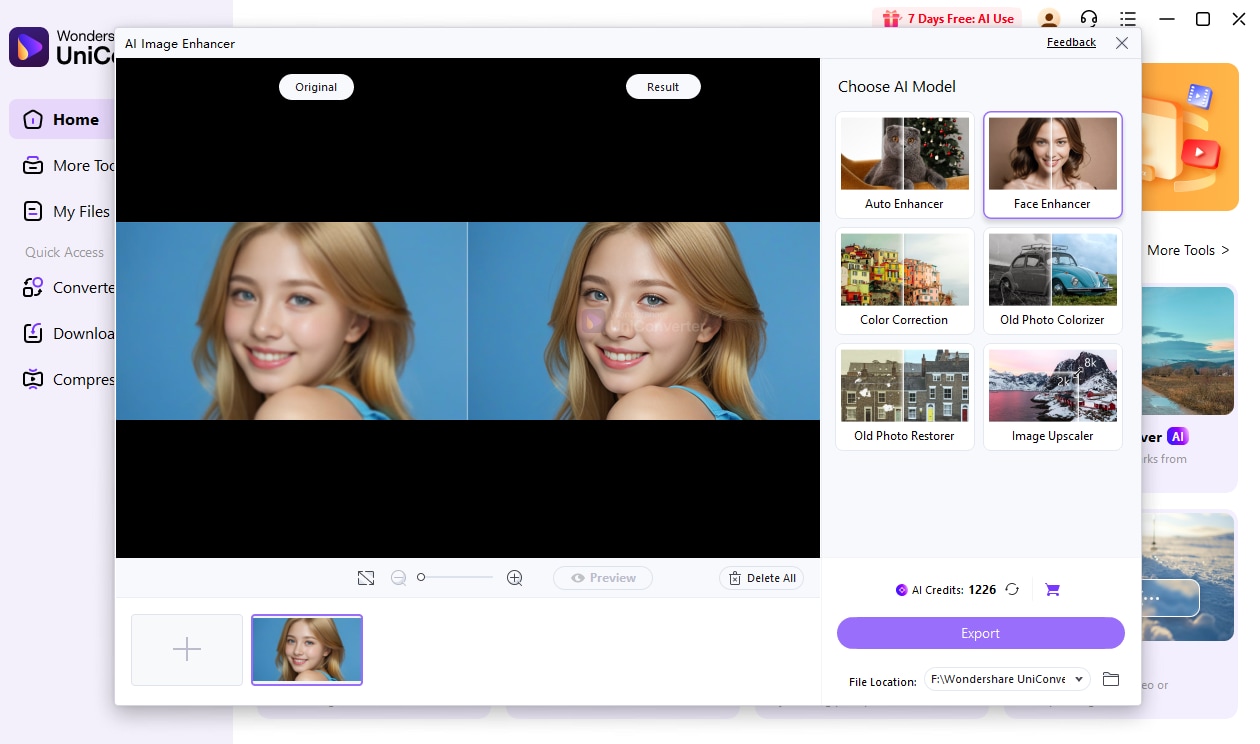The height and width of the screenshot is (744, 1260).
Task: Open My Files in the sidebar
Action: click(67, 211)
